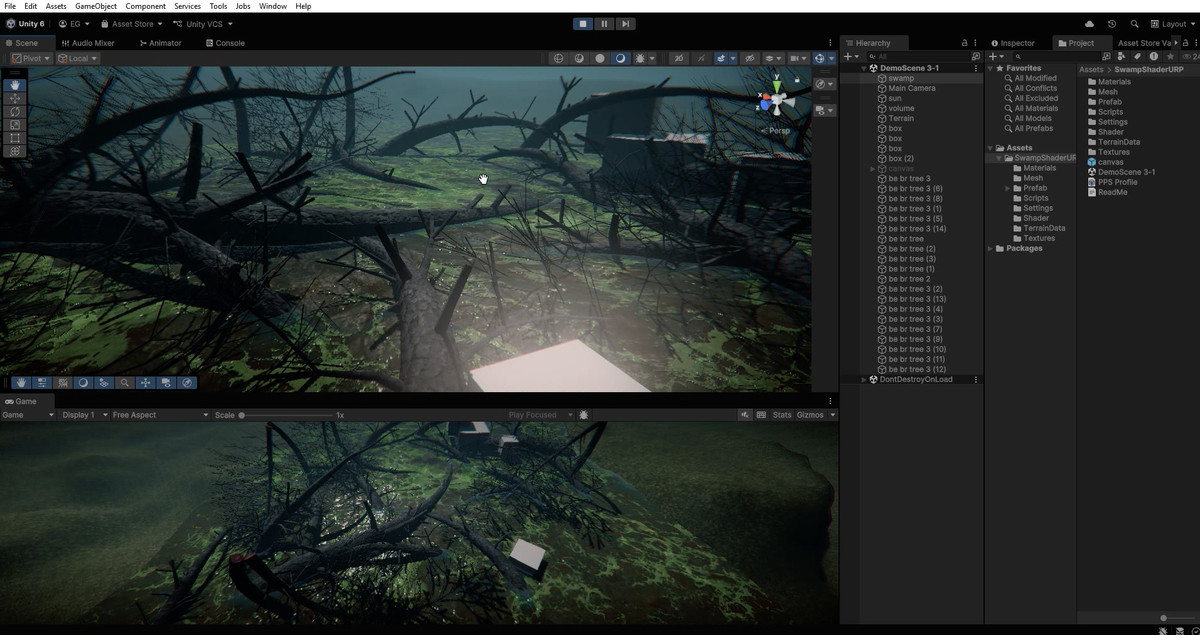Expand the Packages folder in Project
This screenshot has height=635, width=1200.
(991, 248)
